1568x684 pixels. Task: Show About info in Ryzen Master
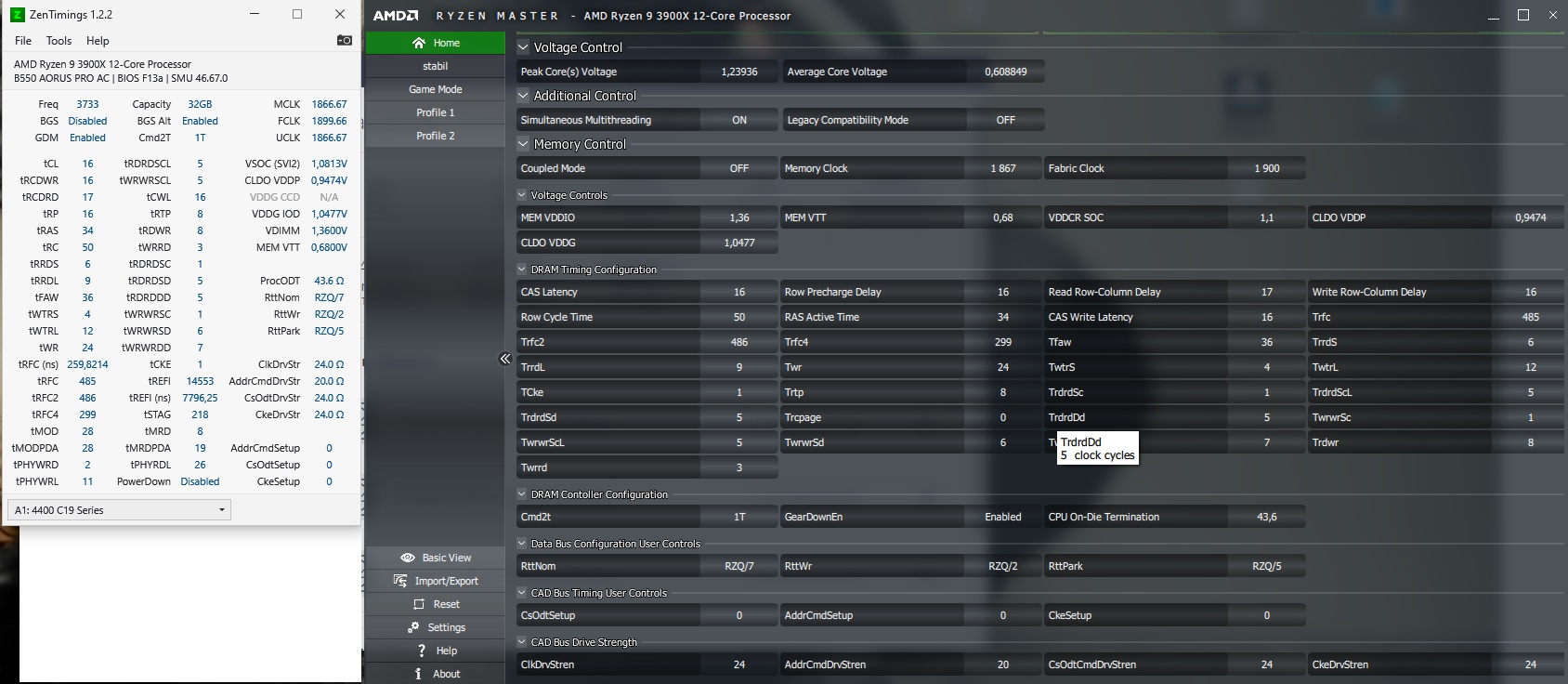(436, 674)
